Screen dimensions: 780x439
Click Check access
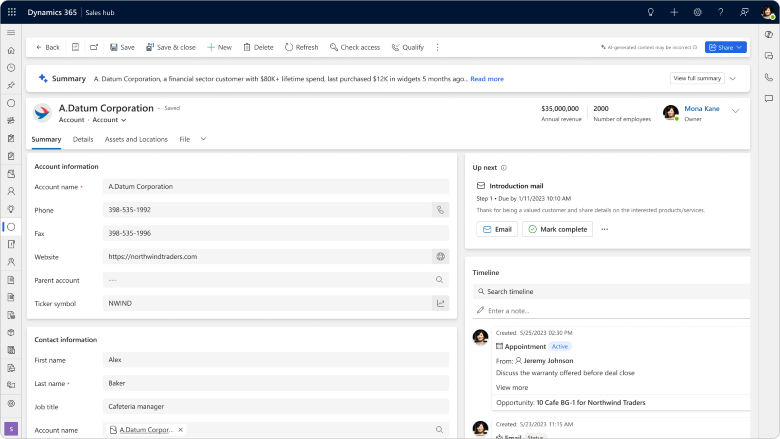coord(355,47)
